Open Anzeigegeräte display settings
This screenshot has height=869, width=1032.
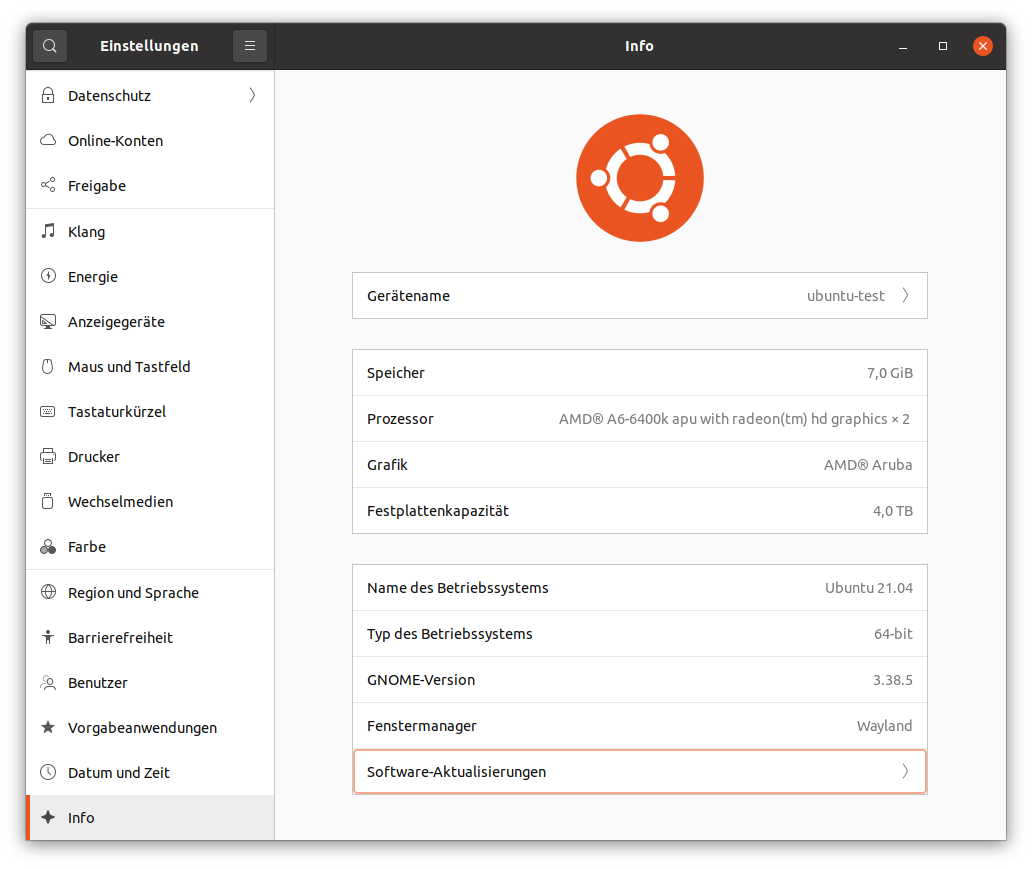click(x=150, y=321)
